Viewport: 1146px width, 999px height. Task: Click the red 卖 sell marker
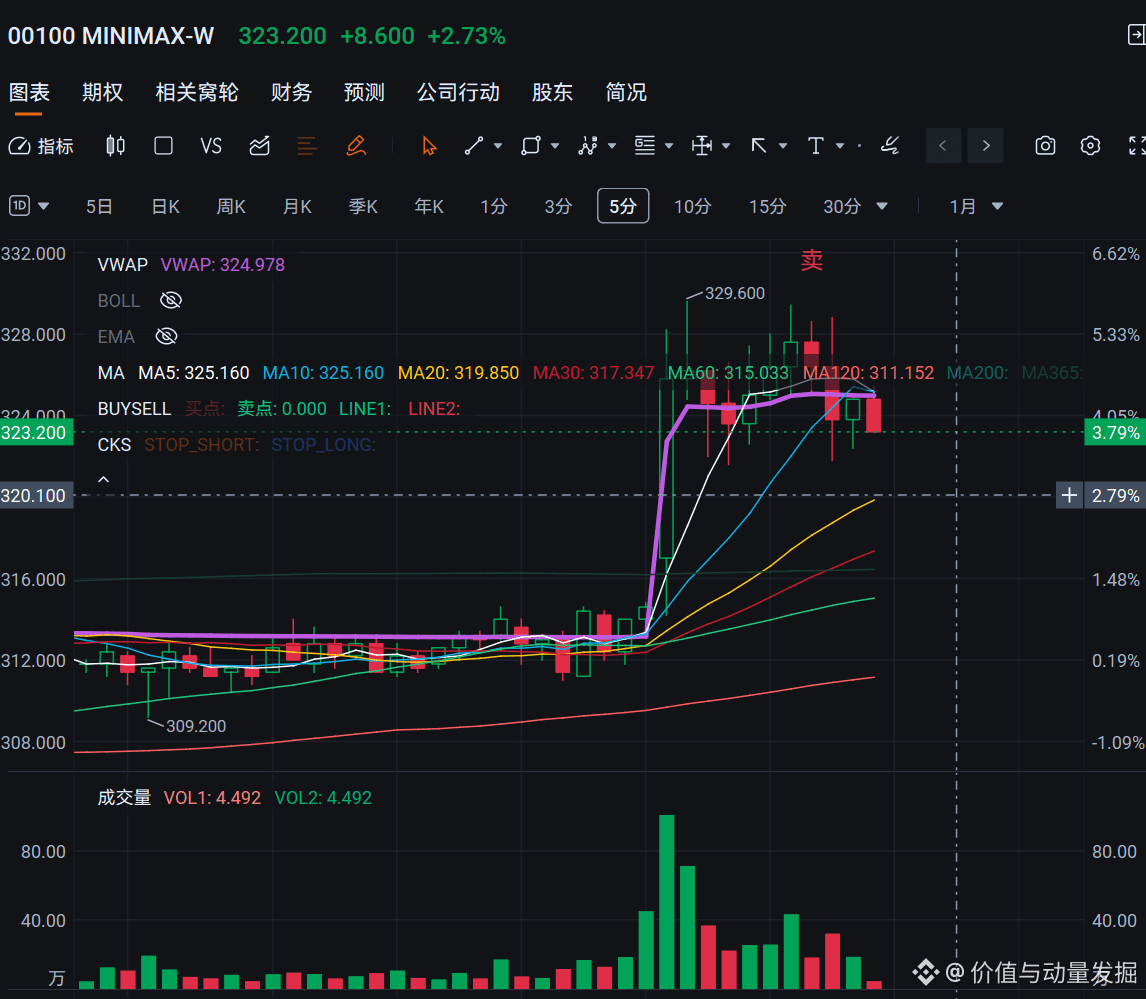(x=812, y=260)
